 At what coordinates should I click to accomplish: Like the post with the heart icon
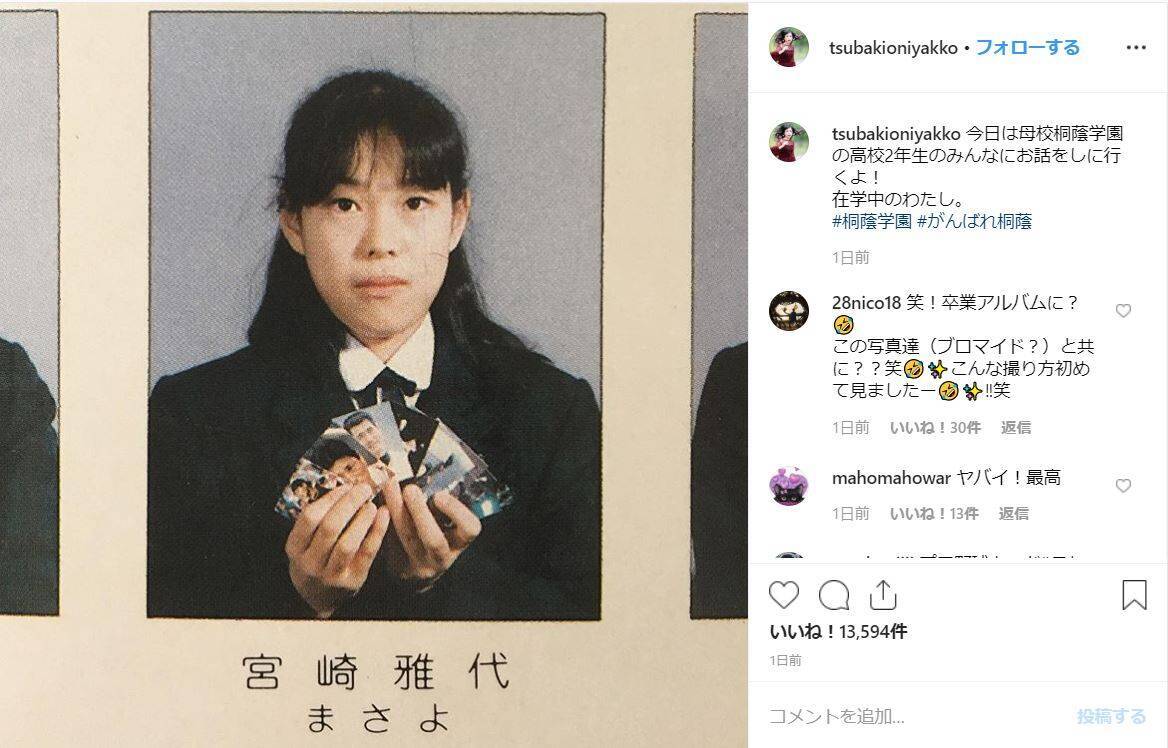[784, 595]
